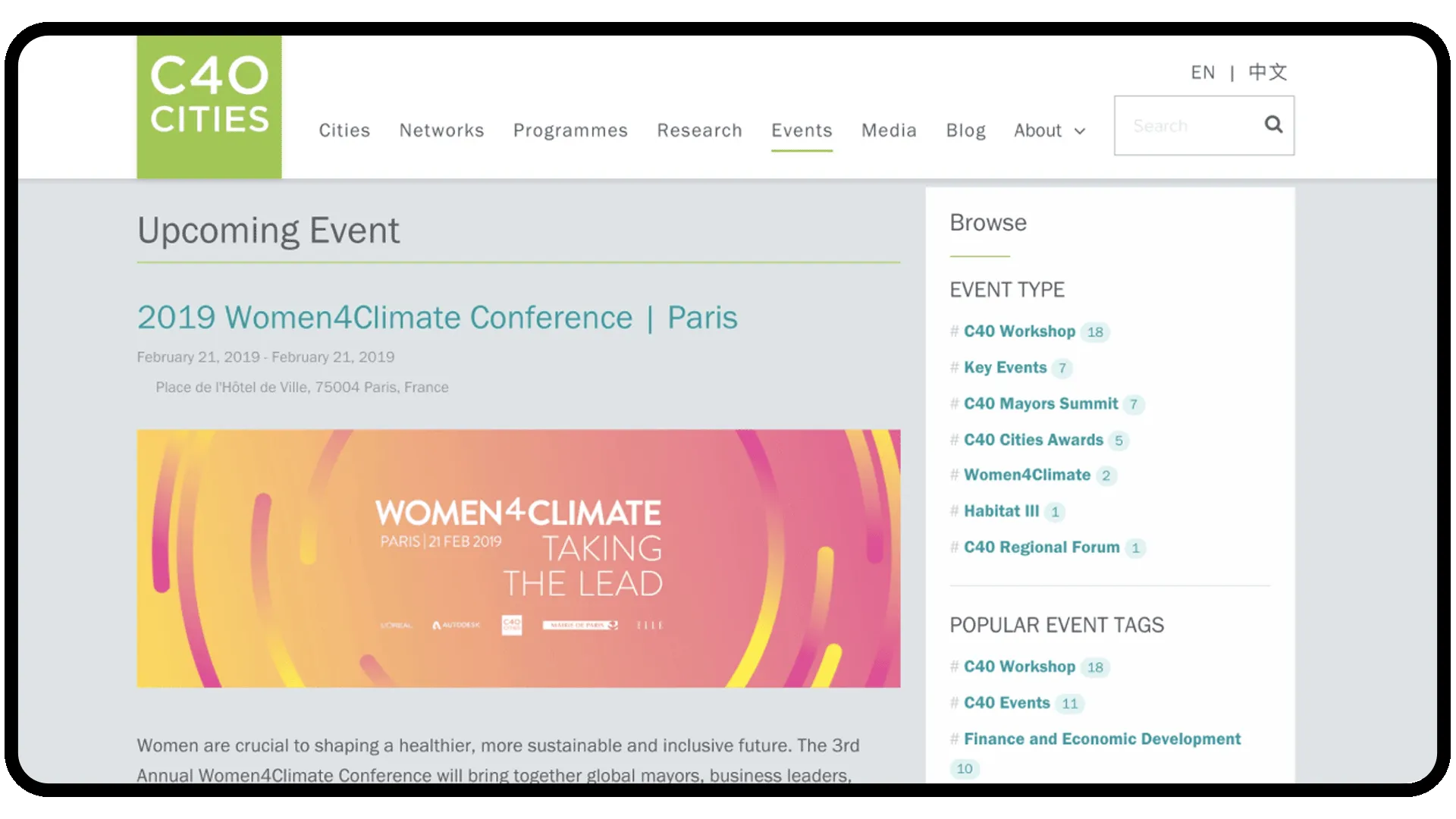Switch language to Chinese (中文)
Screen dimensions: 1456x819
click(x=1267, y=72)
